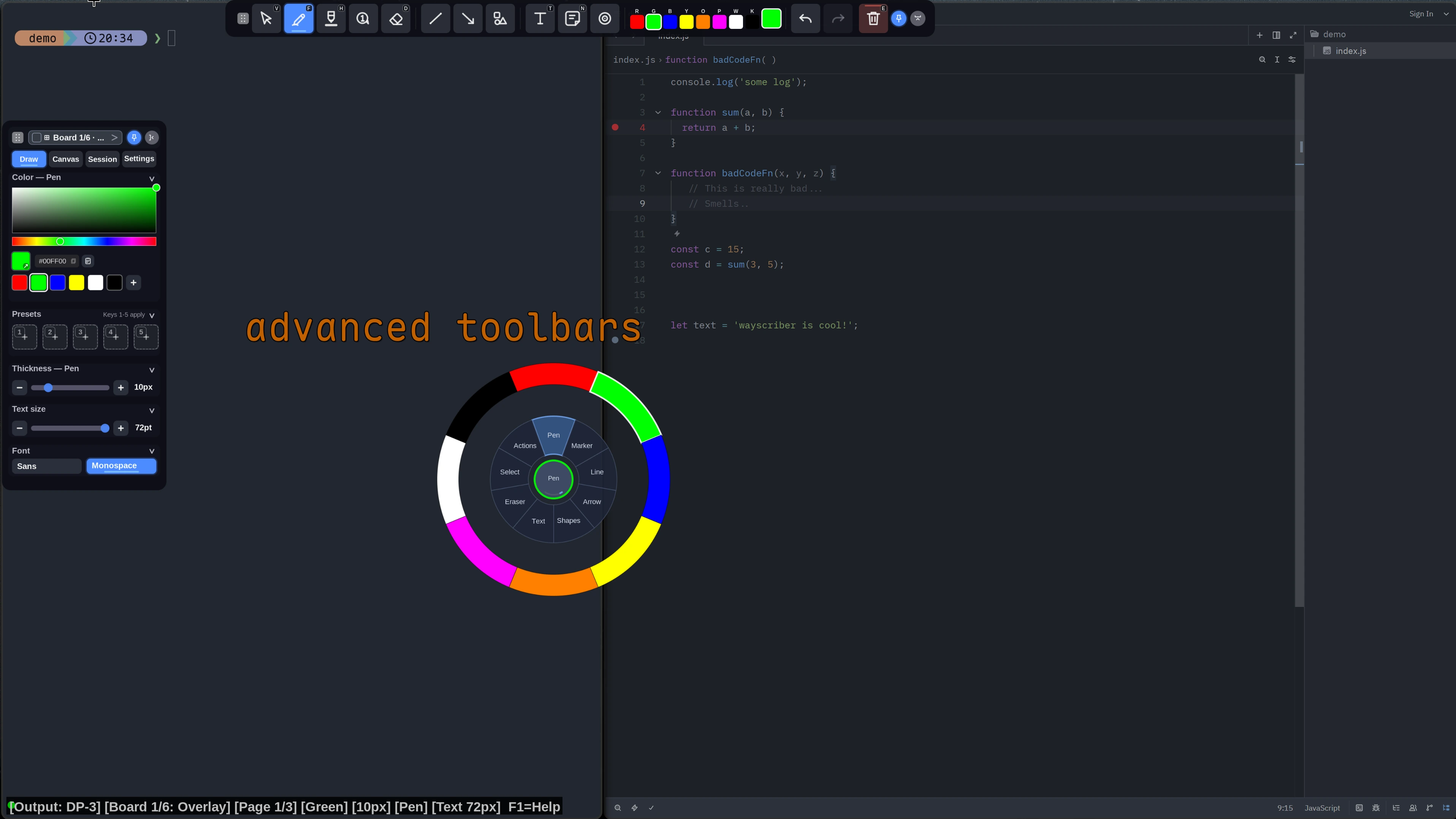
Task: Select the Arrow tool in top toolbar
Action: [x=468, y=19]
